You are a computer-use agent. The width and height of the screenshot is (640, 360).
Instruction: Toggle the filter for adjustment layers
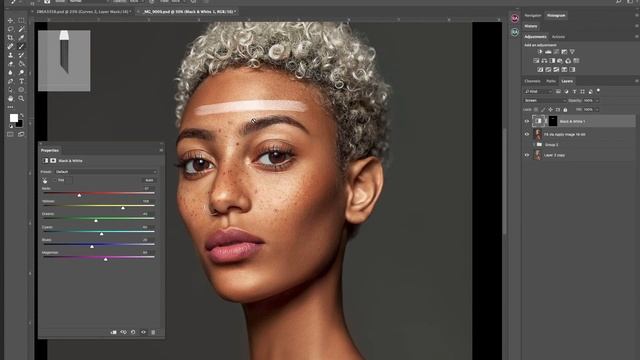(566, 91)
